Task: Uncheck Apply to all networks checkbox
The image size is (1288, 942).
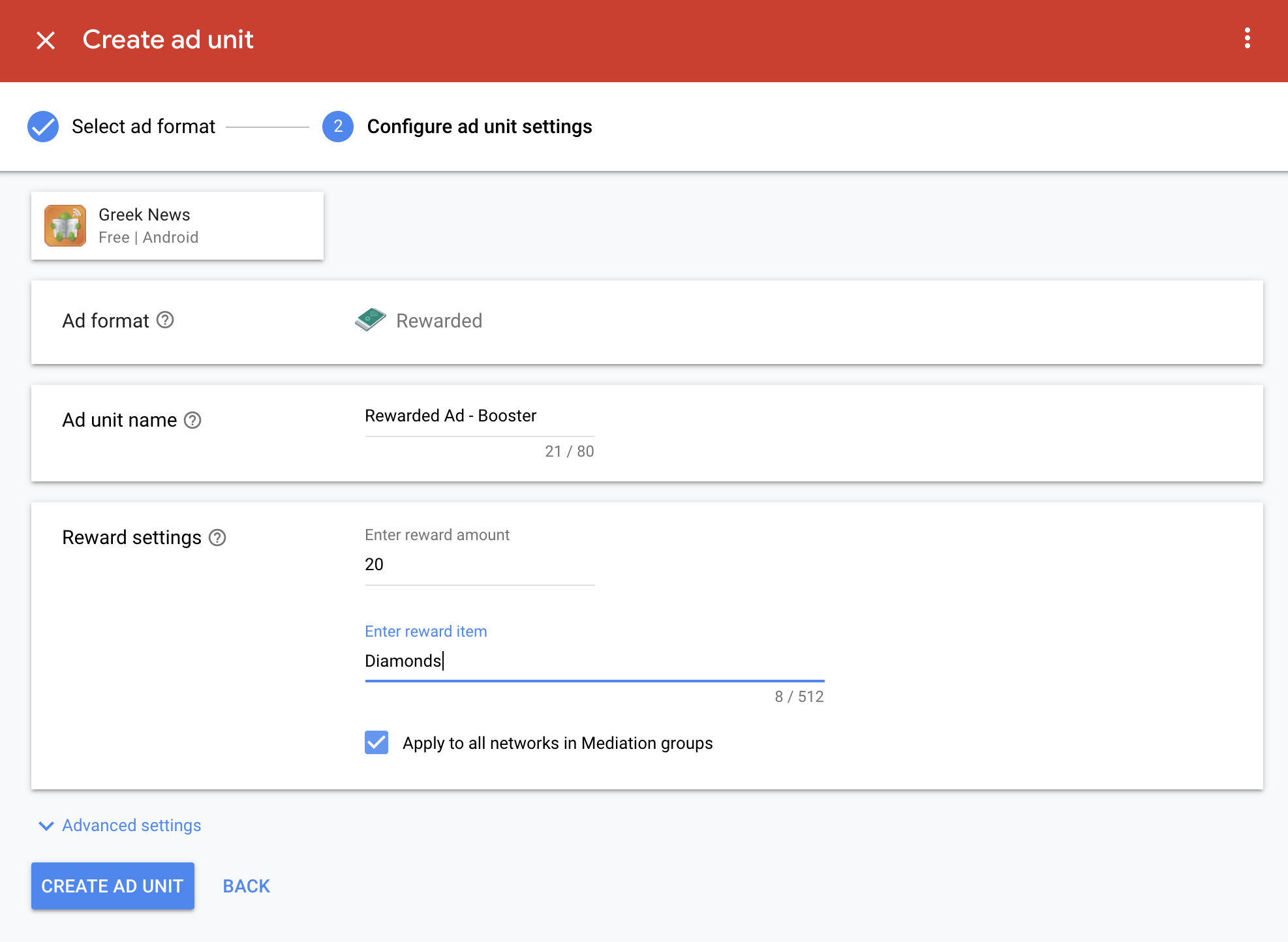Action: 376,742
